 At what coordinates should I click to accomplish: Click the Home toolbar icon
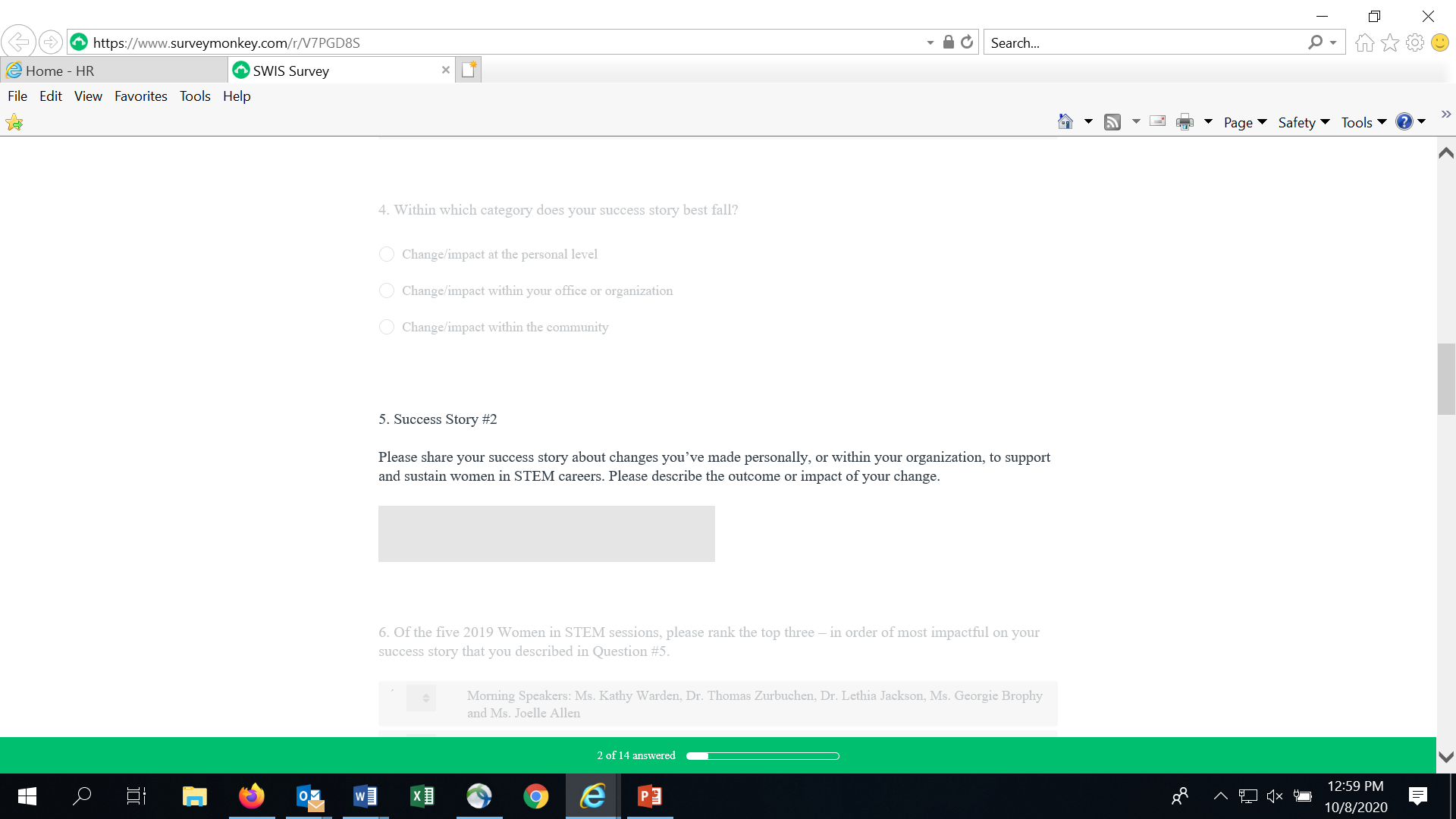tap(1065, 121)
